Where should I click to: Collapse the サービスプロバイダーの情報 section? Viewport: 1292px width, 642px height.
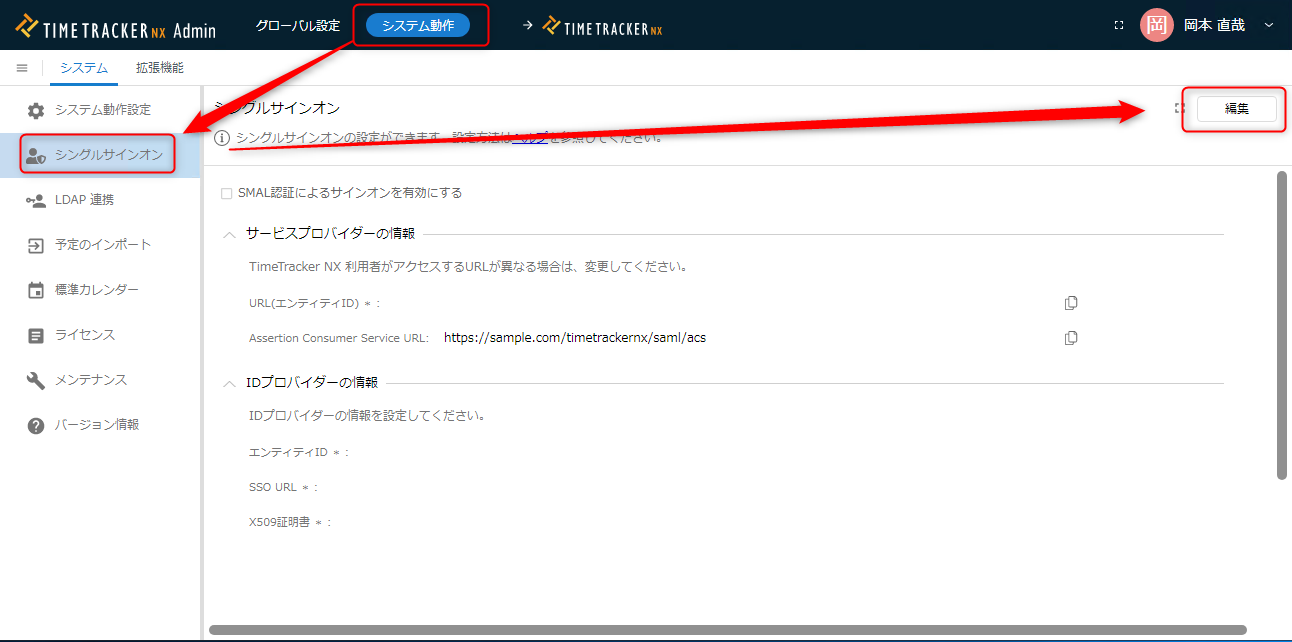[230, 234]
